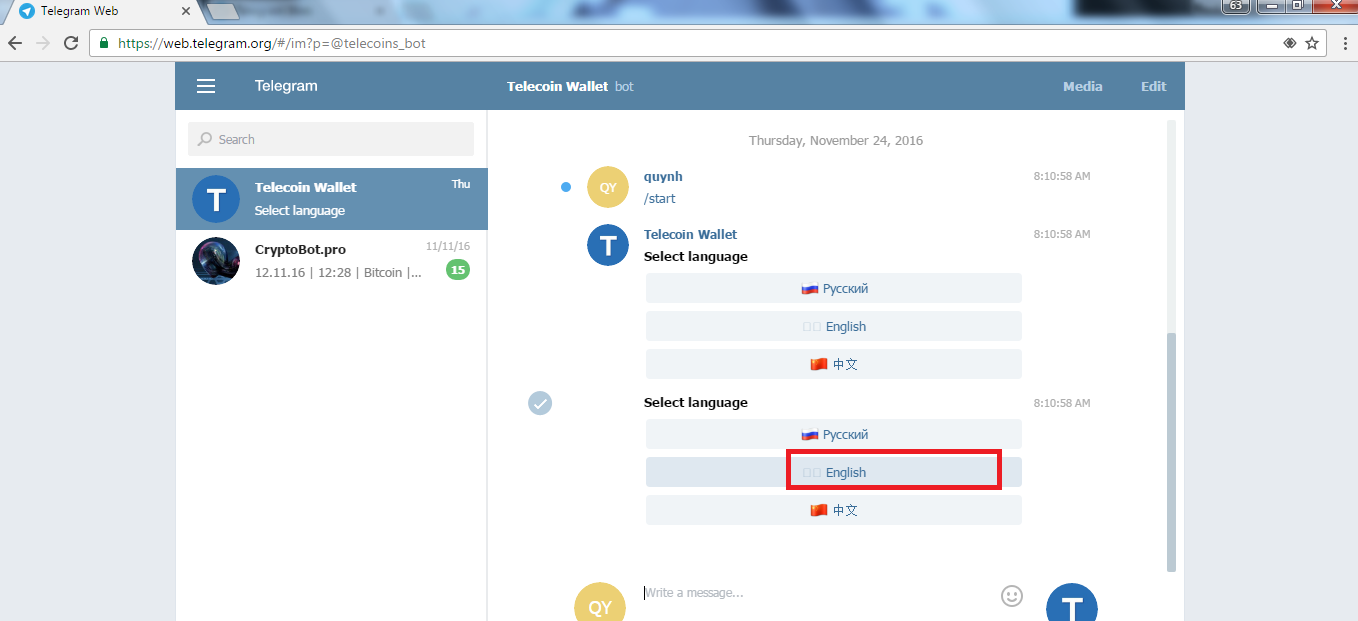Click the quynh sender name

click(x=663, y=177)
